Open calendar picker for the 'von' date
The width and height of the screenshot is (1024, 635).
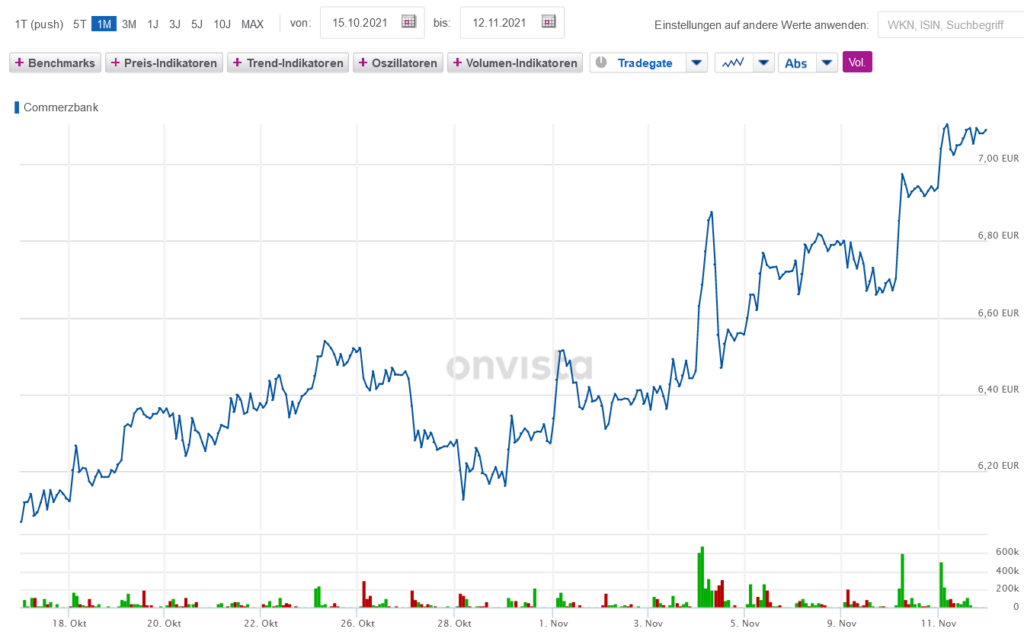408,22
